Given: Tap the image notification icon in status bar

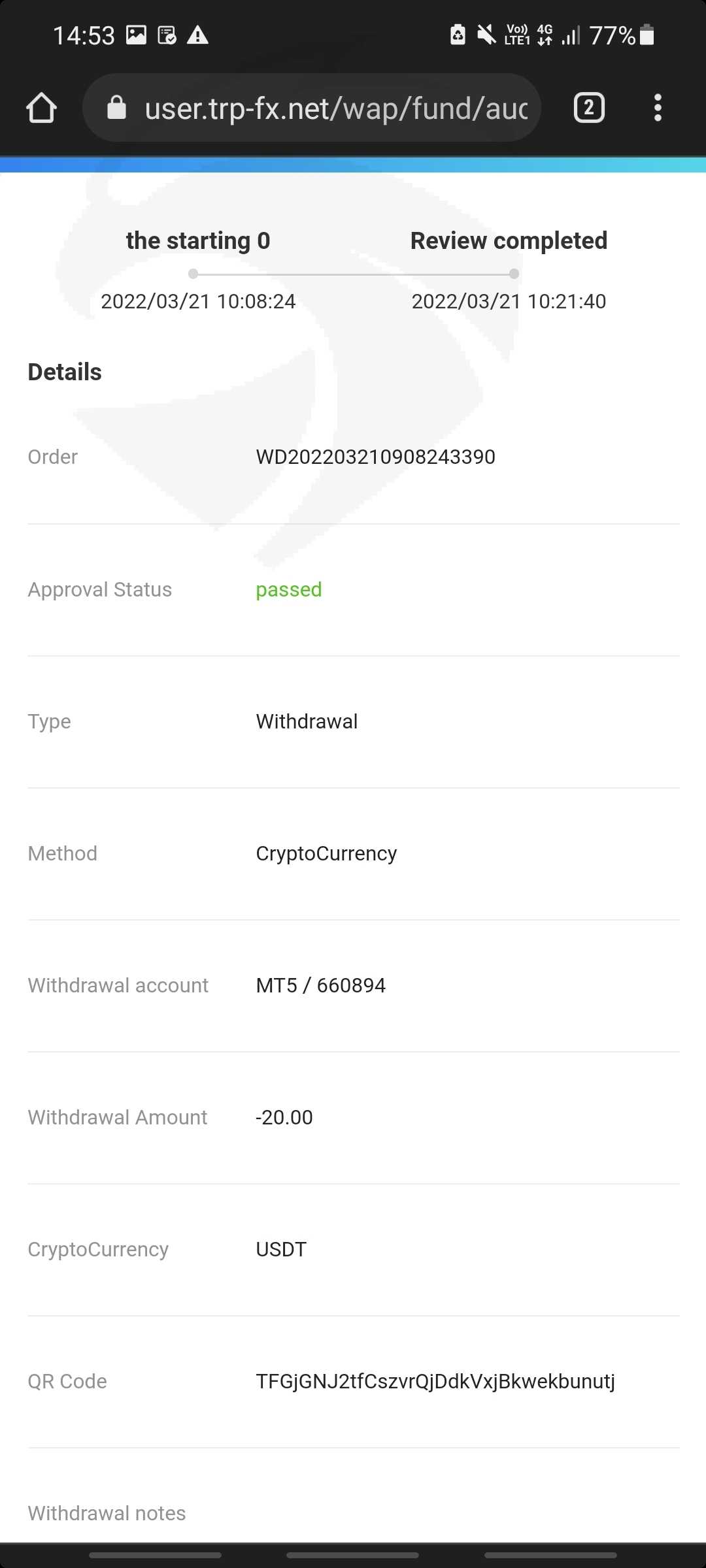Looking at the screenshot, I should coord(136,35).
